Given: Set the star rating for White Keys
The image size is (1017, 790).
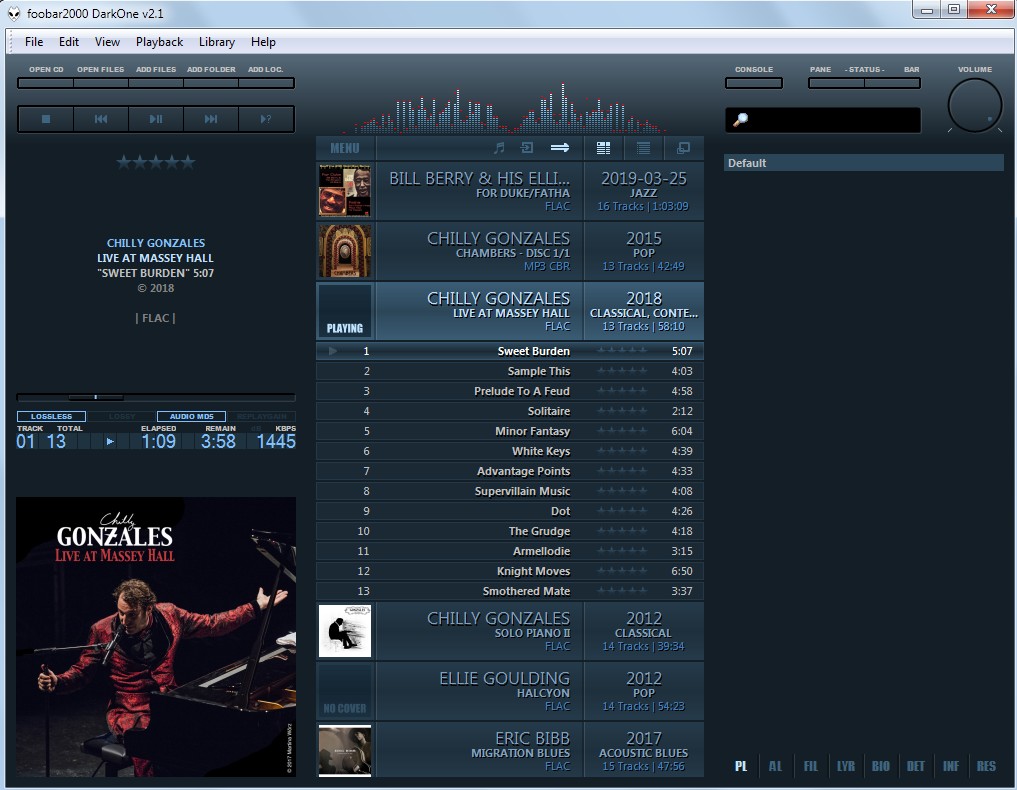Looking at the screenshot, I should tap(621, 451).
